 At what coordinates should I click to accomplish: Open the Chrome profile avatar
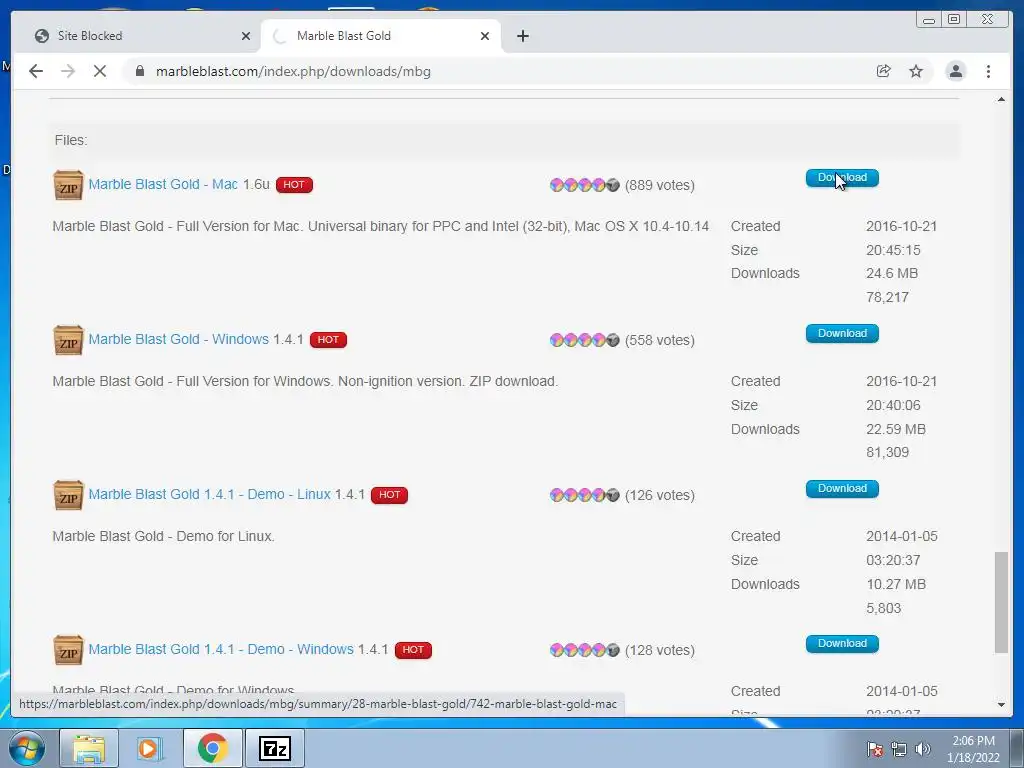pyautogui.click(x=955, y=71)
